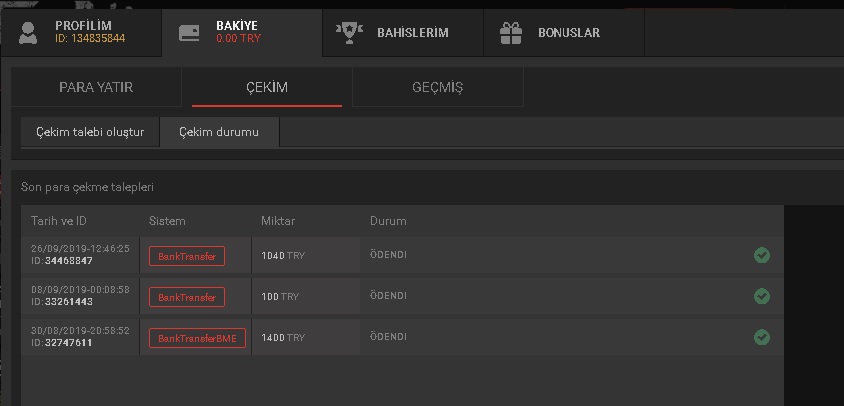Open Çekim talebi oluştur sub-tab
Image resolution: width=844 pixels, height=406 pixels.
coord(91,132)
